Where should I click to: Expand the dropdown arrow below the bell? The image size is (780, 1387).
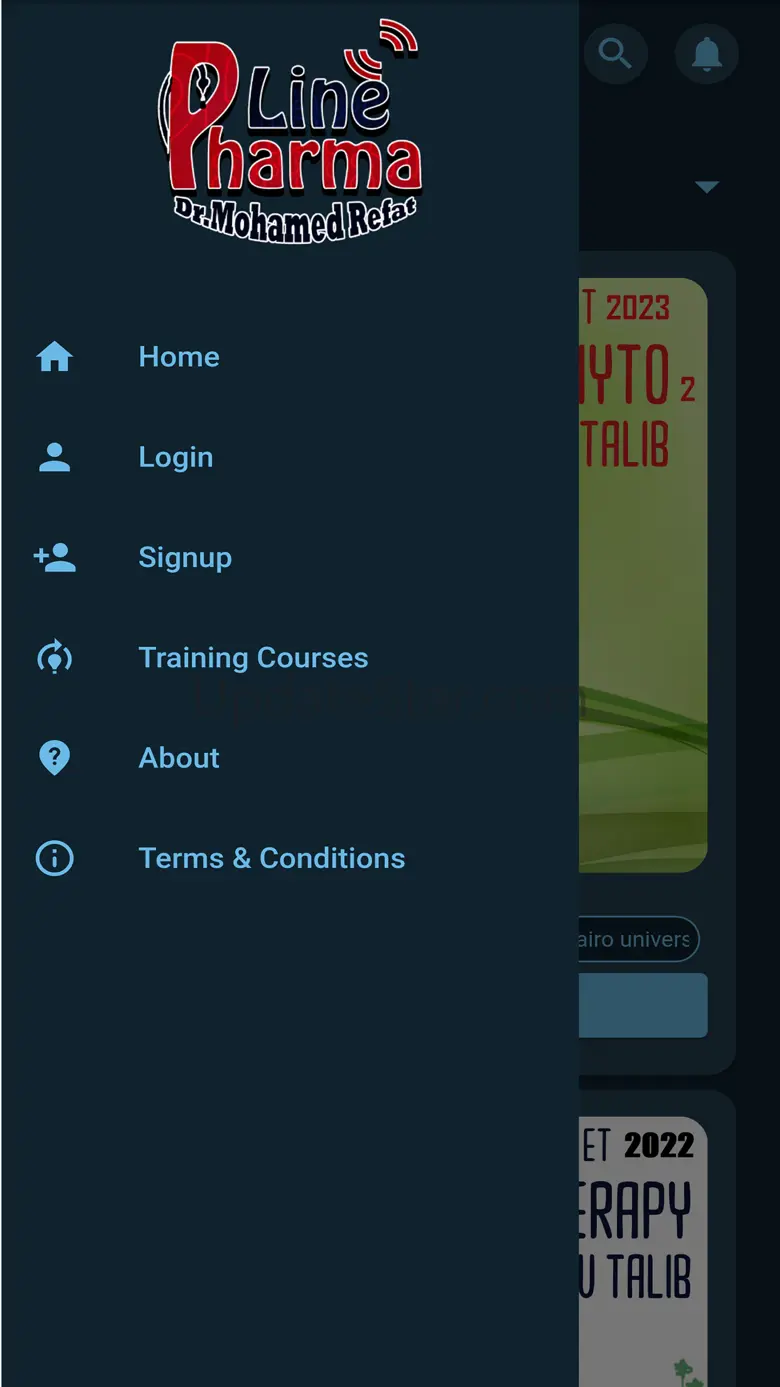707,187
